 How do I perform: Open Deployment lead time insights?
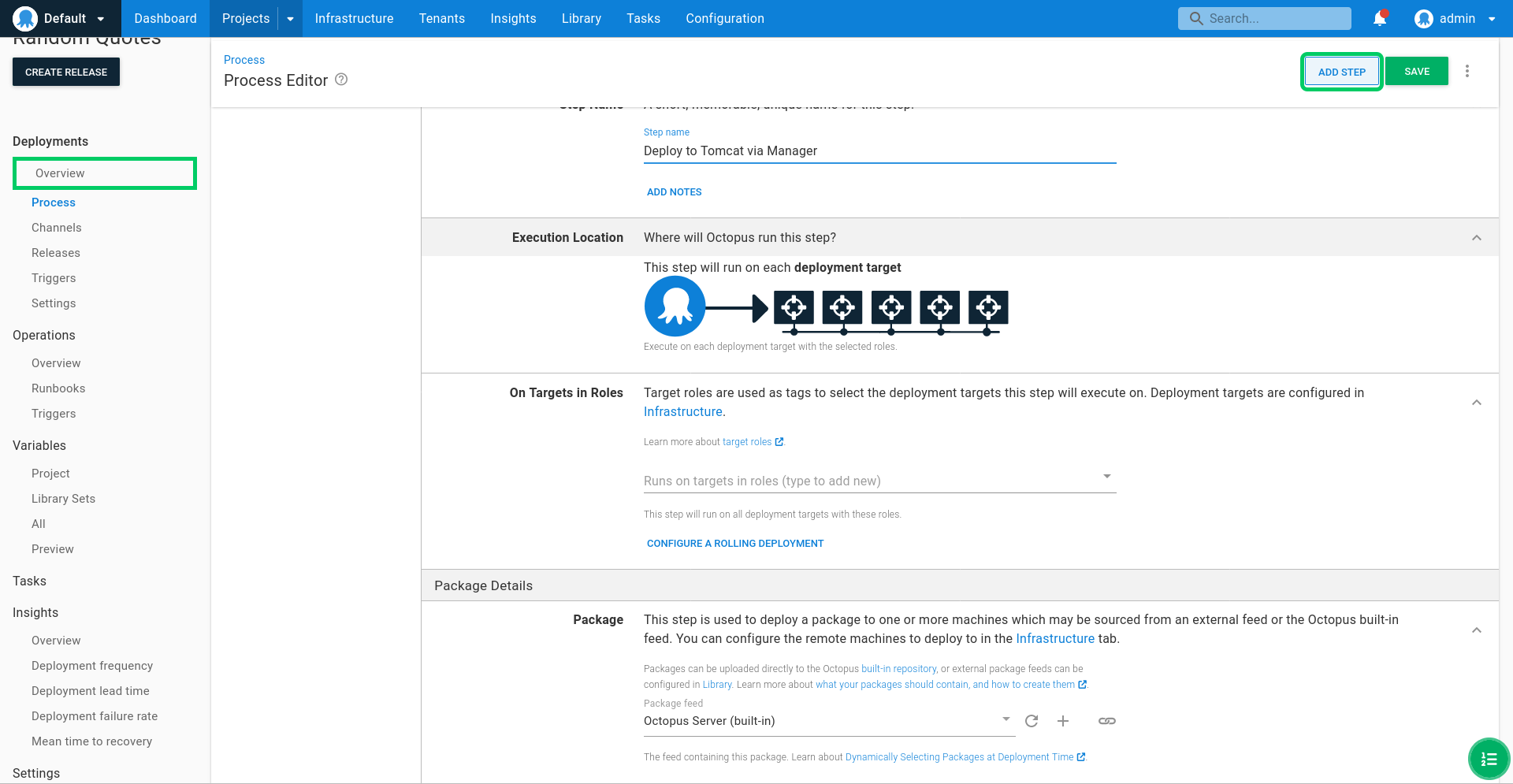coord(91,691)
